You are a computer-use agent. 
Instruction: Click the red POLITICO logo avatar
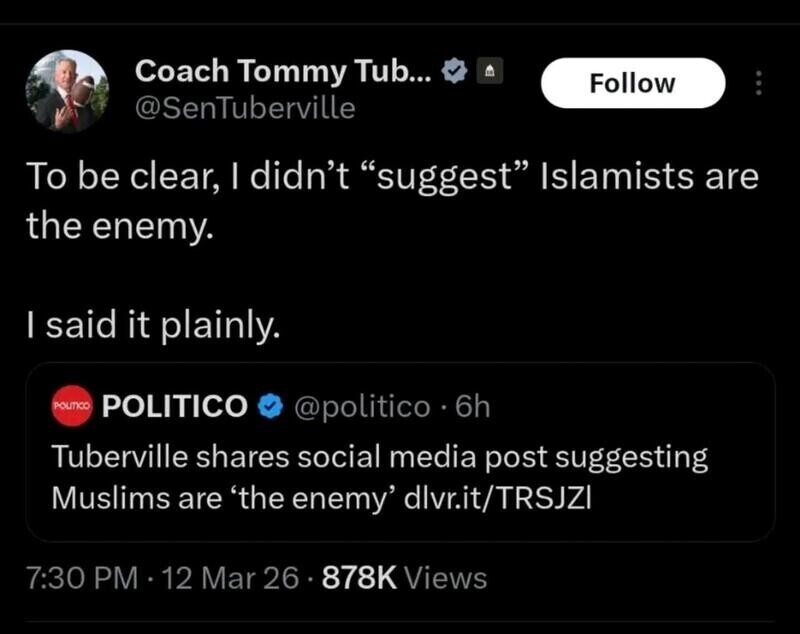coord(70,407)
